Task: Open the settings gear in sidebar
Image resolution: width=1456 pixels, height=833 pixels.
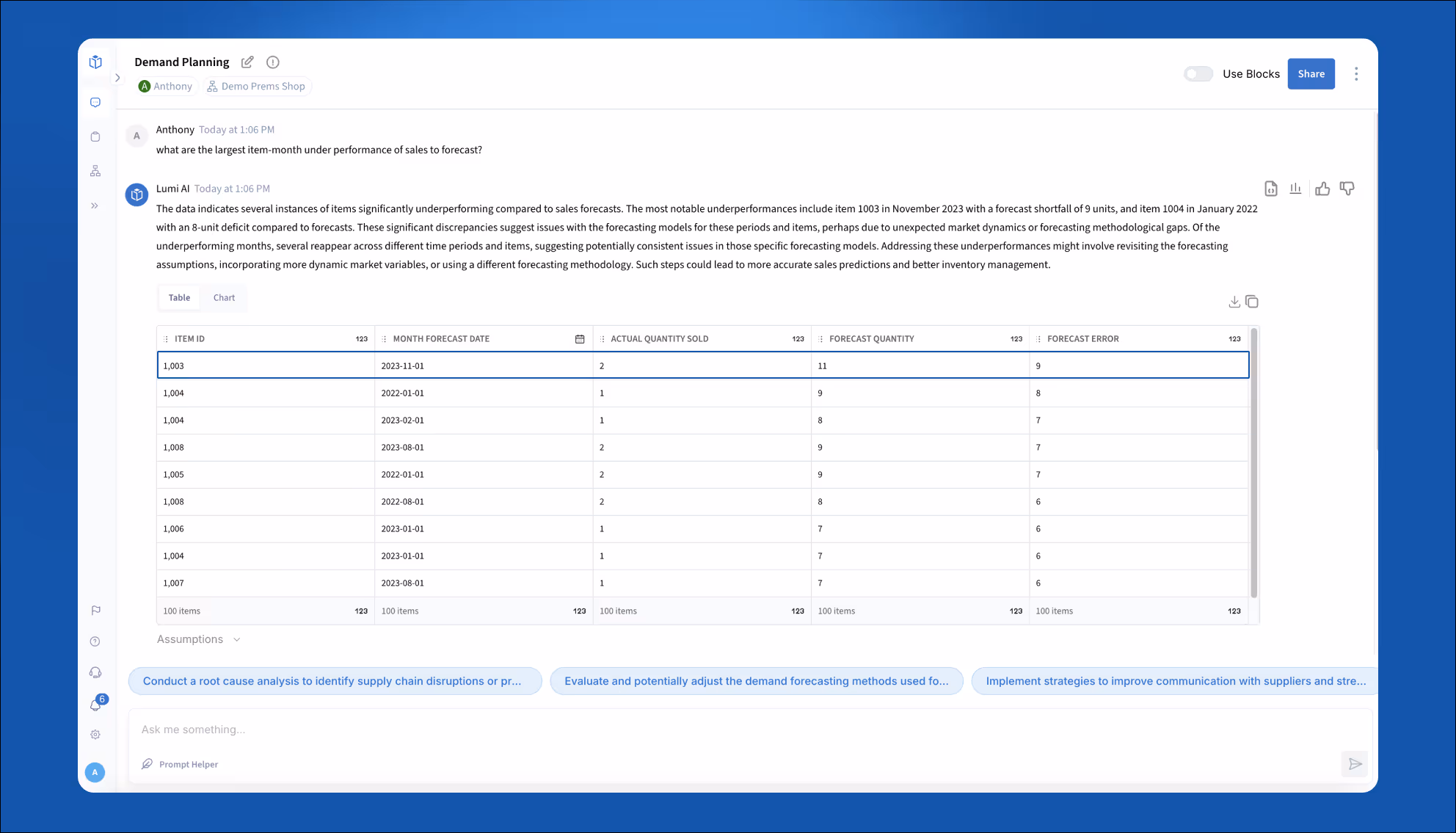Action: 95,735
